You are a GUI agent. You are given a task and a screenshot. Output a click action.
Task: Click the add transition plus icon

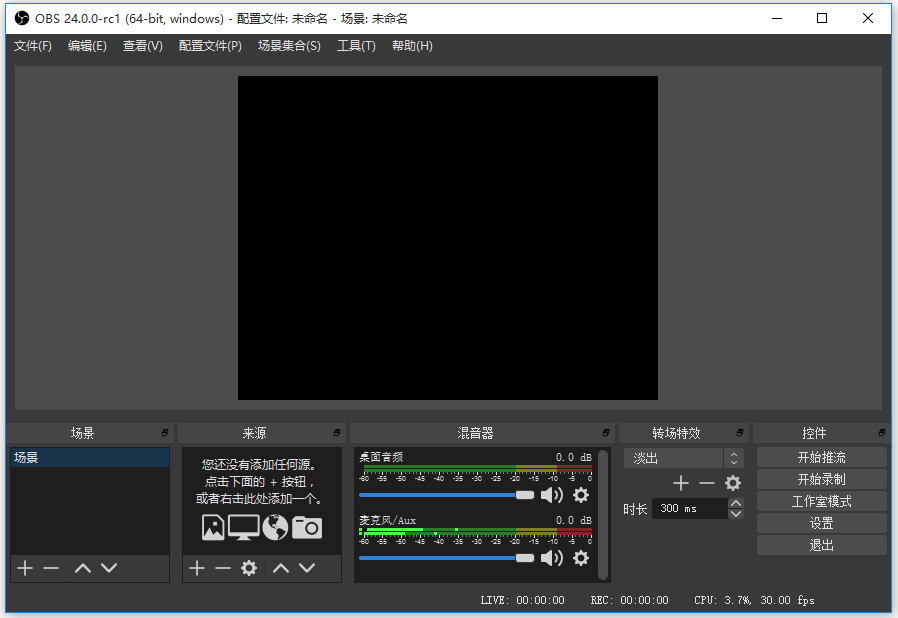[680, 482]
